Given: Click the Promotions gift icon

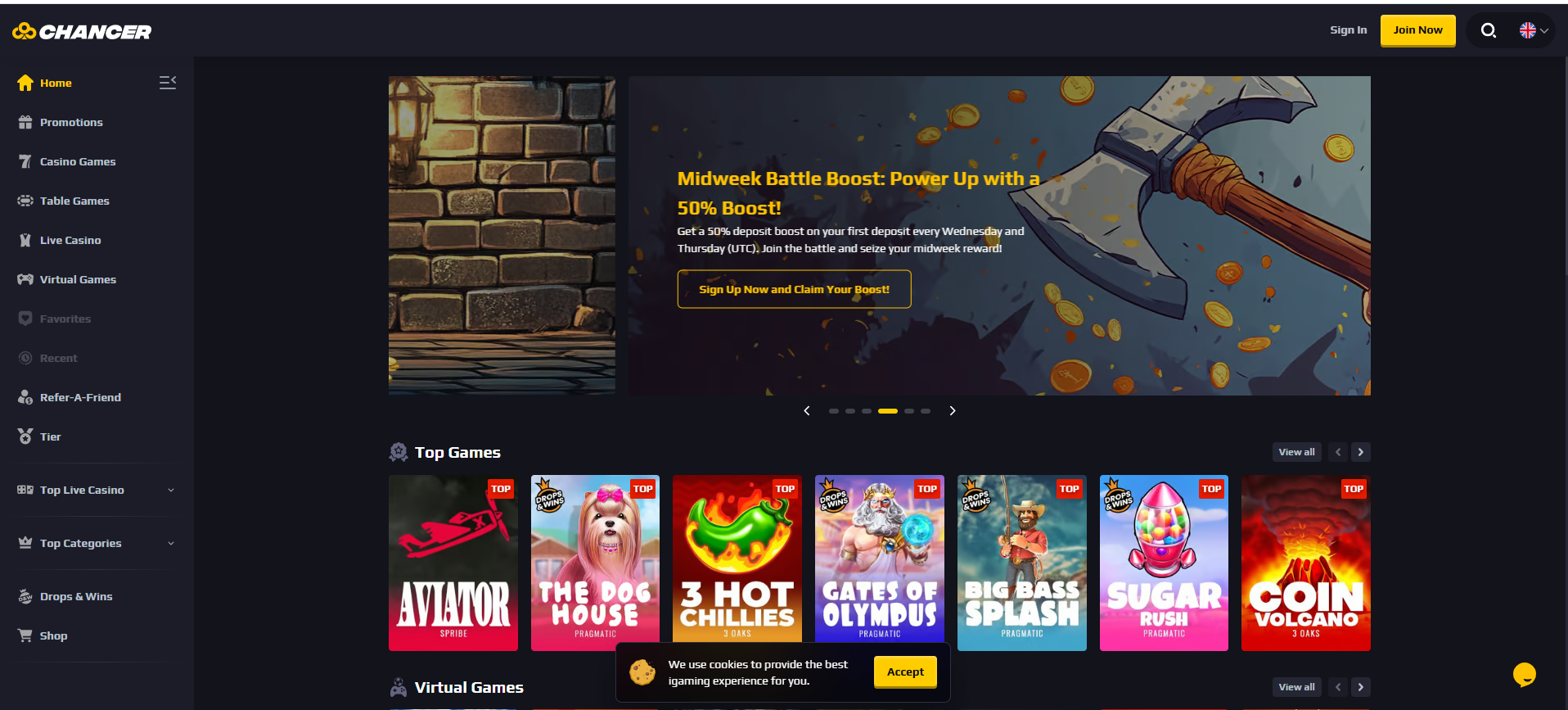Looking at the screenshot, I should point(25,122).
